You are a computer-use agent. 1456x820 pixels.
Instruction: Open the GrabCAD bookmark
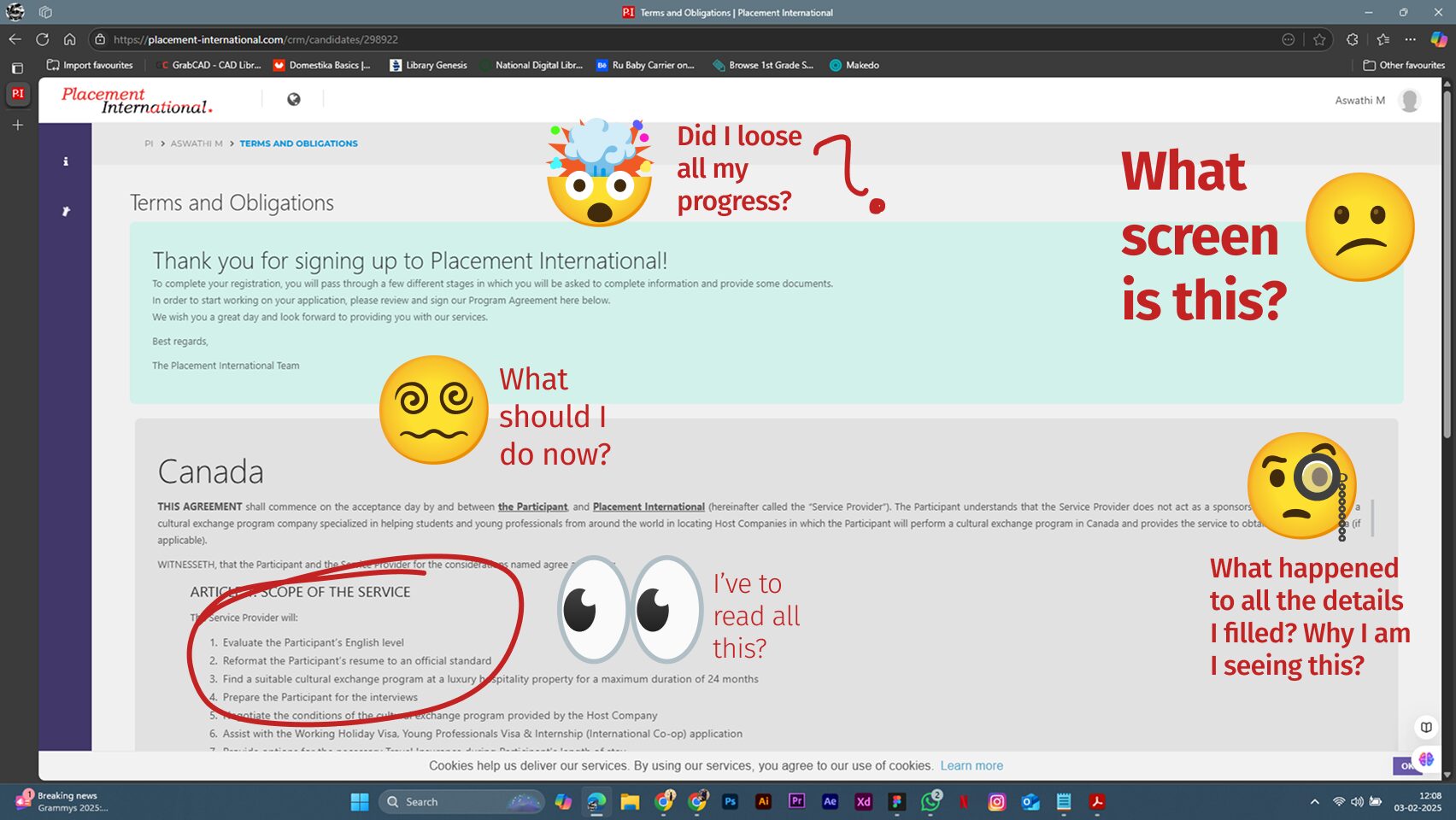(x=209, y=65)
